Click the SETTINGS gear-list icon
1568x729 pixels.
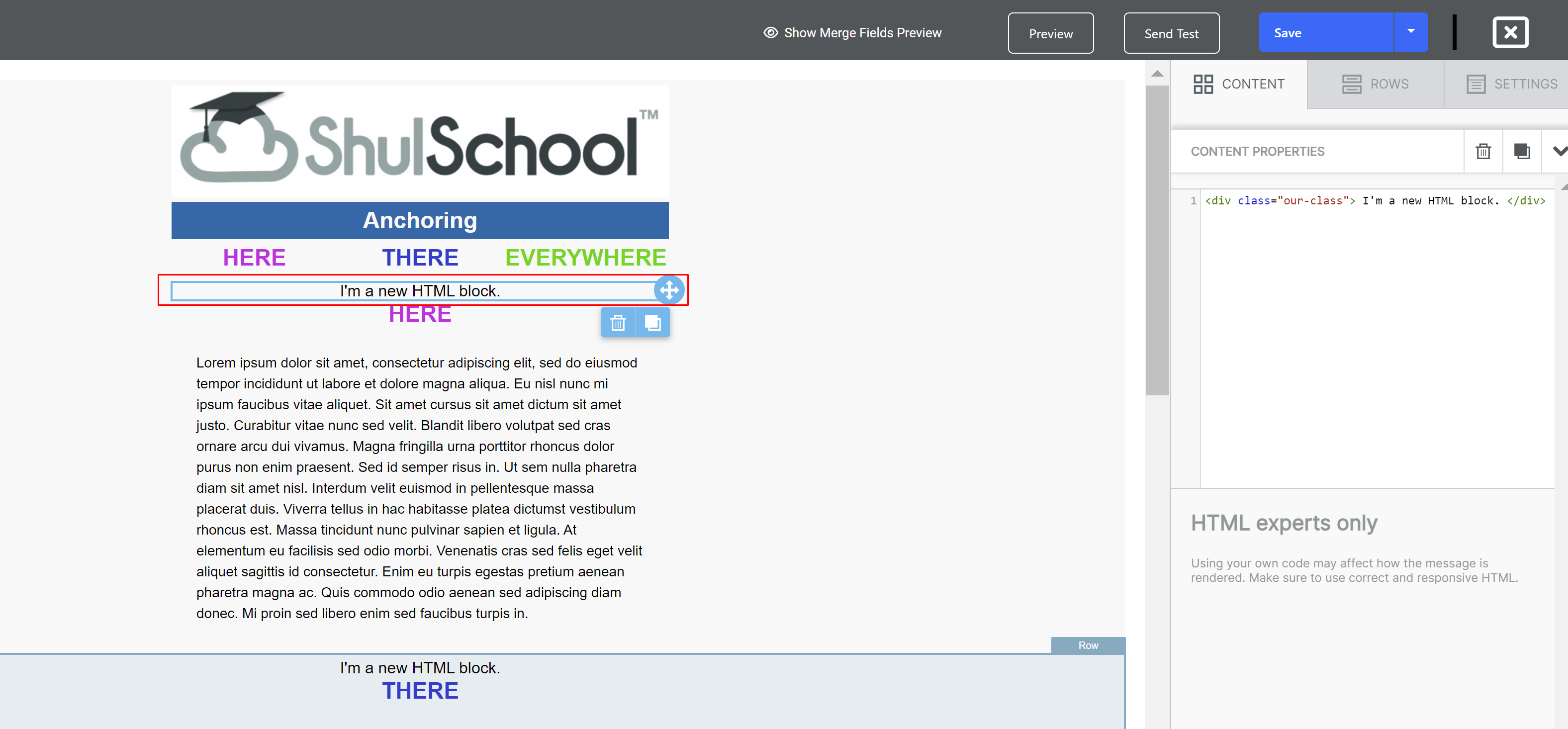pyautogui.click(x=1476, y=84)
